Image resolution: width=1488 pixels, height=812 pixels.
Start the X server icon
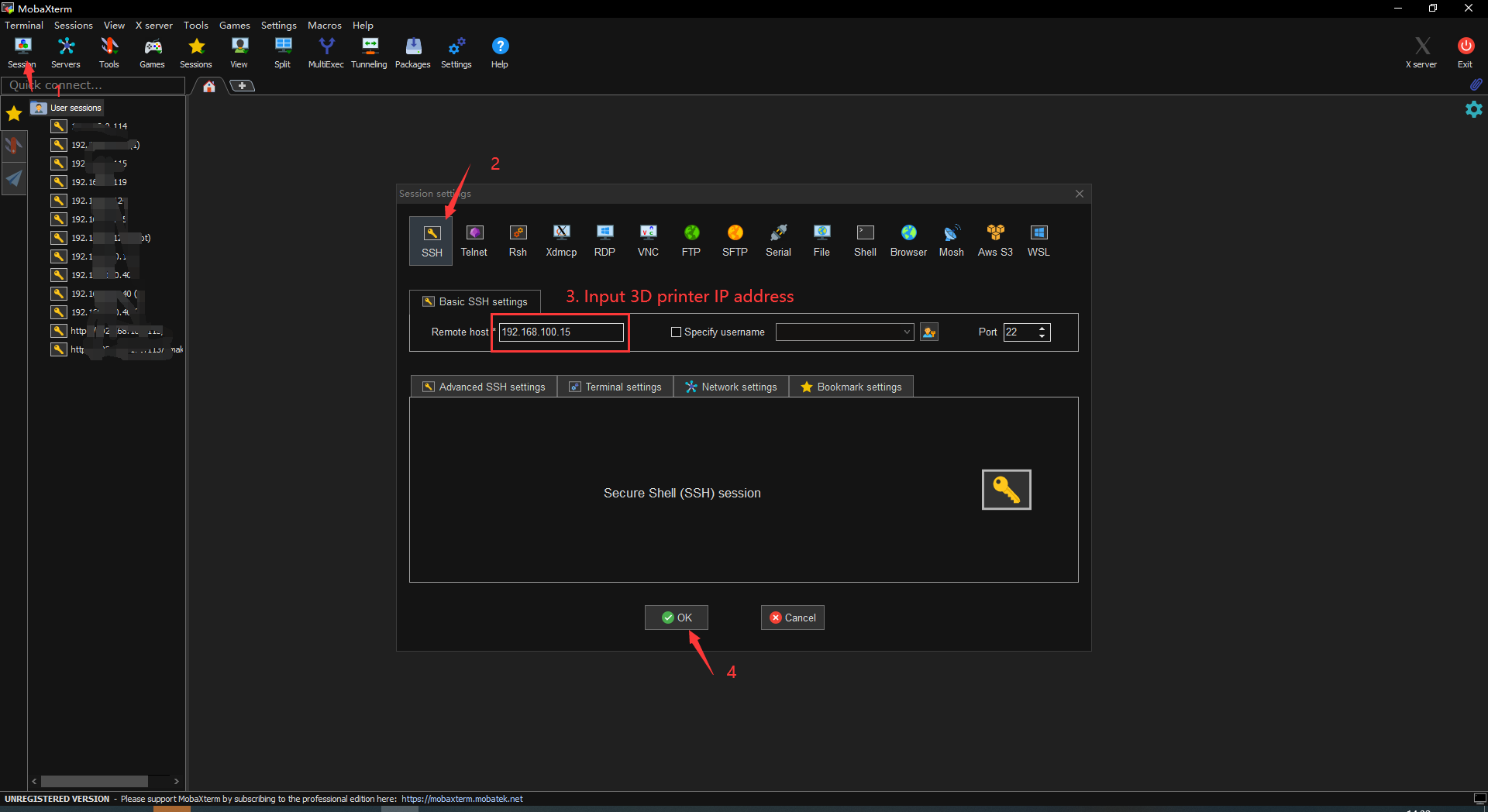click(1421, 53)
